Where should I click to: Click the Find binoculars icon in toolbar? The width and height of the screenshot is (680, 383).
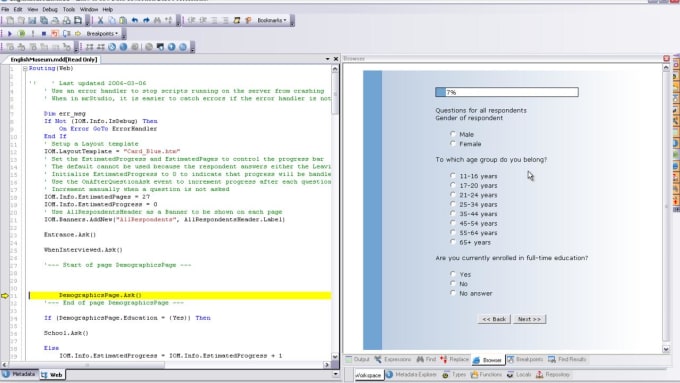pos(157,20)
